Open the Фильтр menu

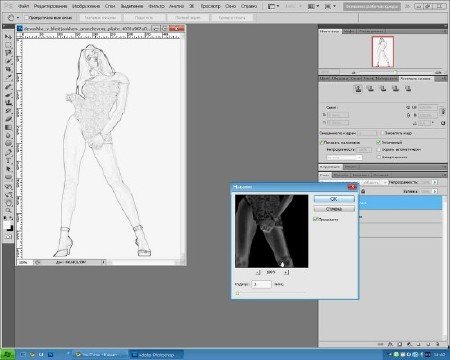pyautogui.click(x=156, y=6)
